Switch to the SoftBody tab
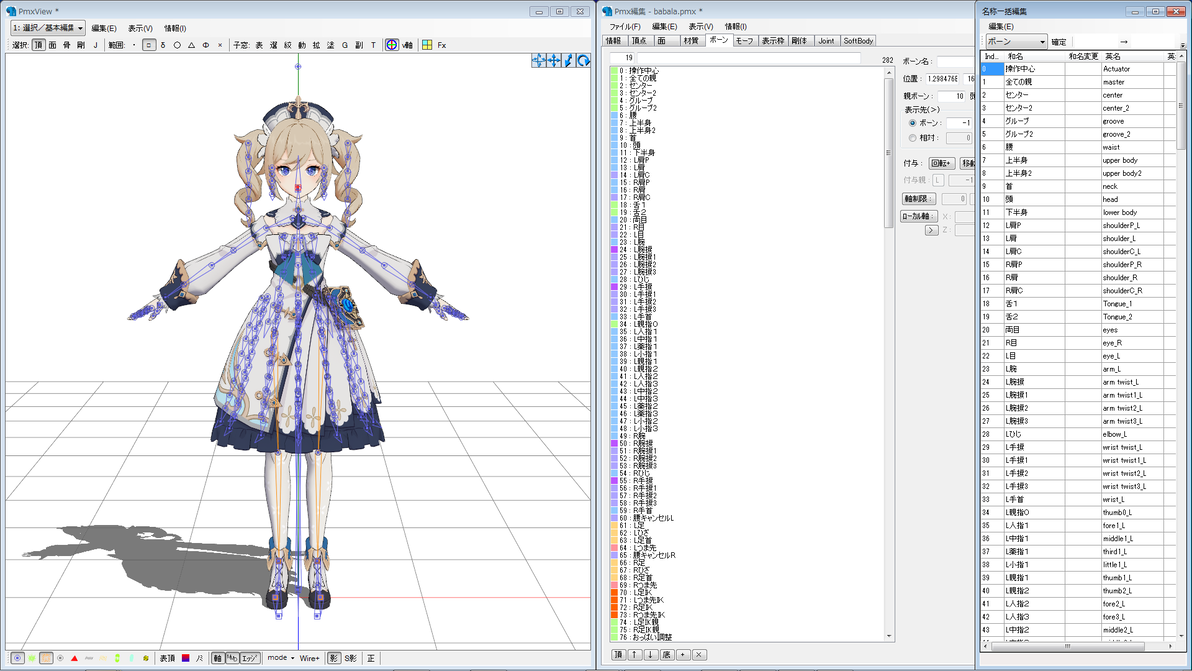The image size is (1192, 671). pyautogui.click(x=858, y=41)
